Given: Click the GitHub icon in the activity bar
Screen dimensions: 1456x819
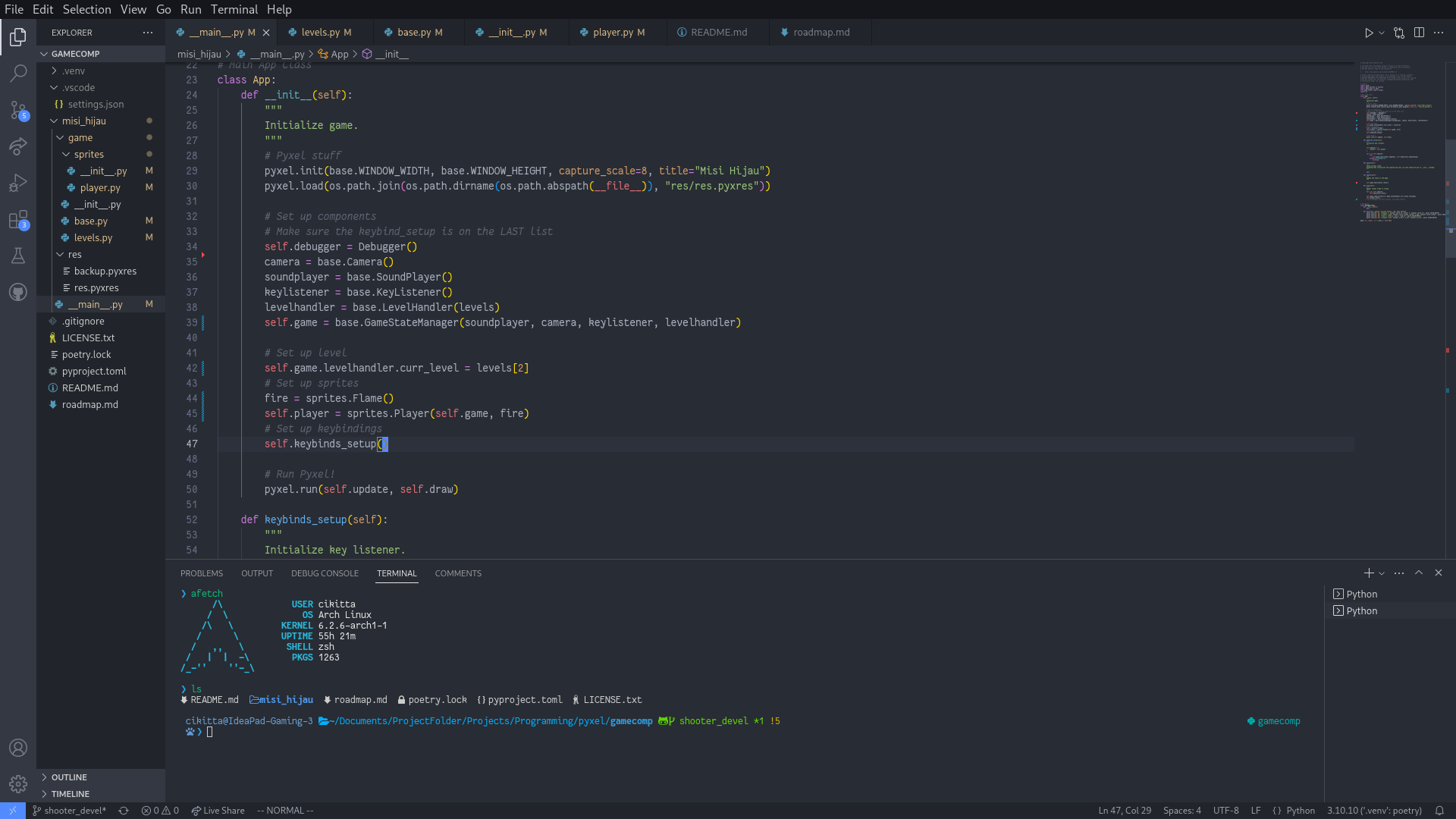Looking at the screenshot, I should (18, 292).
